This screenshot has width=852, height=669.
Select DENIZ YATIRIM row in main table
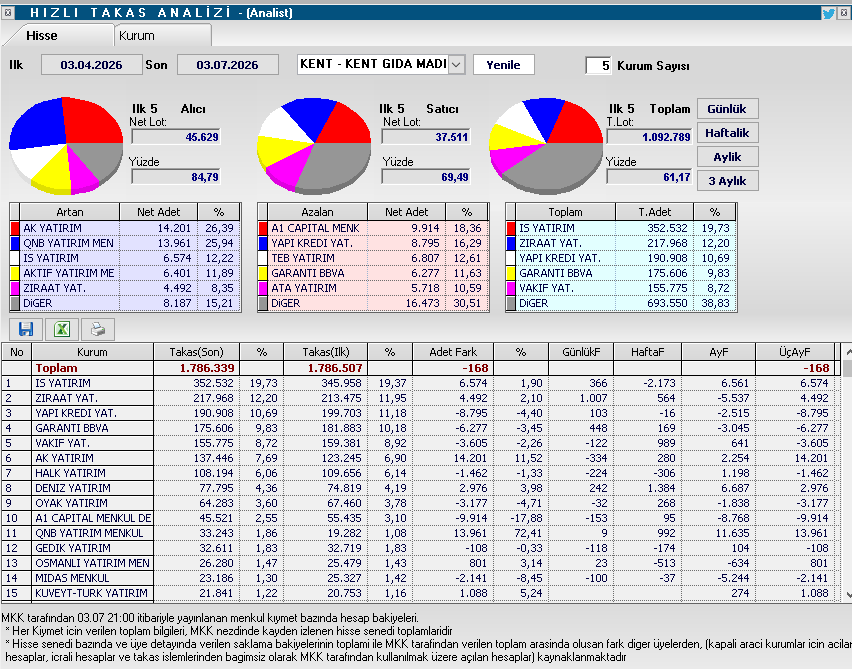pyautogui.click(x=417, y=488)
